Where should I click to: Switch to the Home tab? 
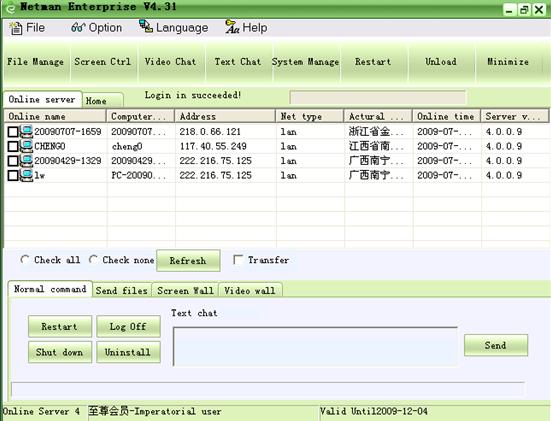click(x=102, y=101)
